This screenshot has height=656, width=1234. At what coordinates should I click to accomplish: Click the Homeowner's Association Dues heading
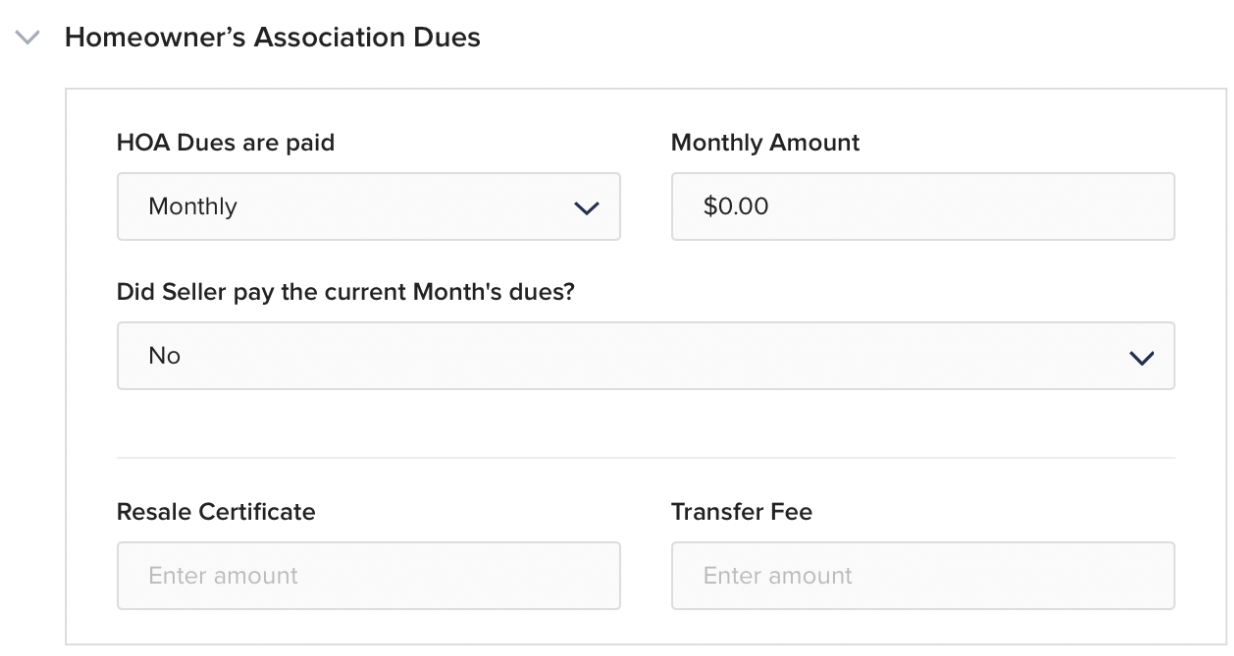click(x=272, y=39)
